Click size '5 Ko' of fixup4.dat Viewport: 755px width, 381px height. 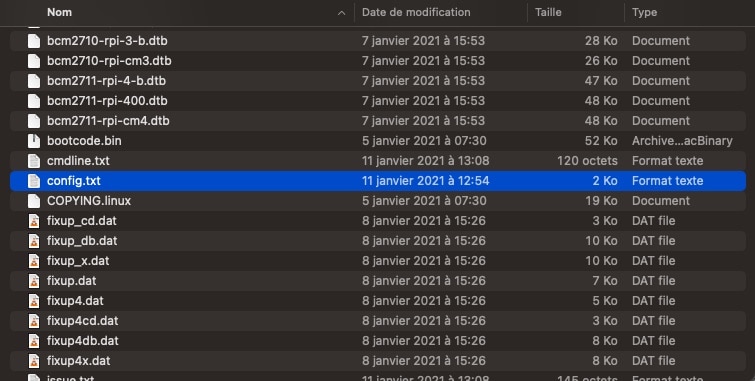(x=605, y=301)
